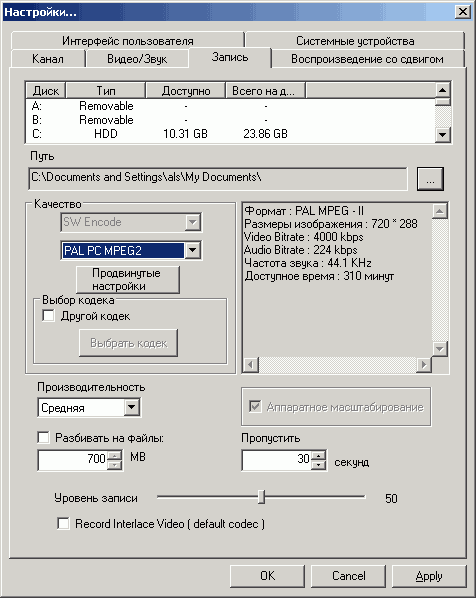The image size is (476, 598).
Task: Open Воспроизведение со сдвигом tab
Action: (367, 59)
